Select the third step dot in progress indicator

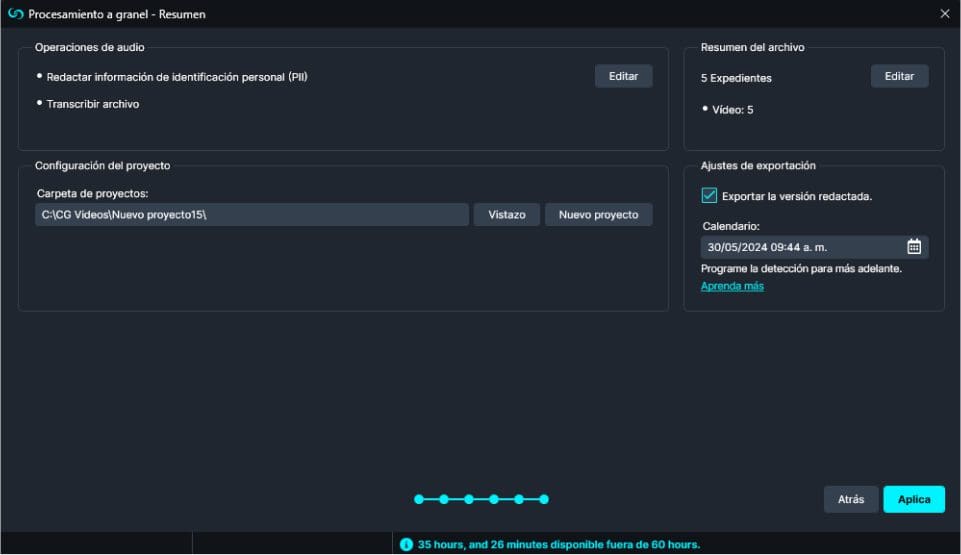(469, 499)
